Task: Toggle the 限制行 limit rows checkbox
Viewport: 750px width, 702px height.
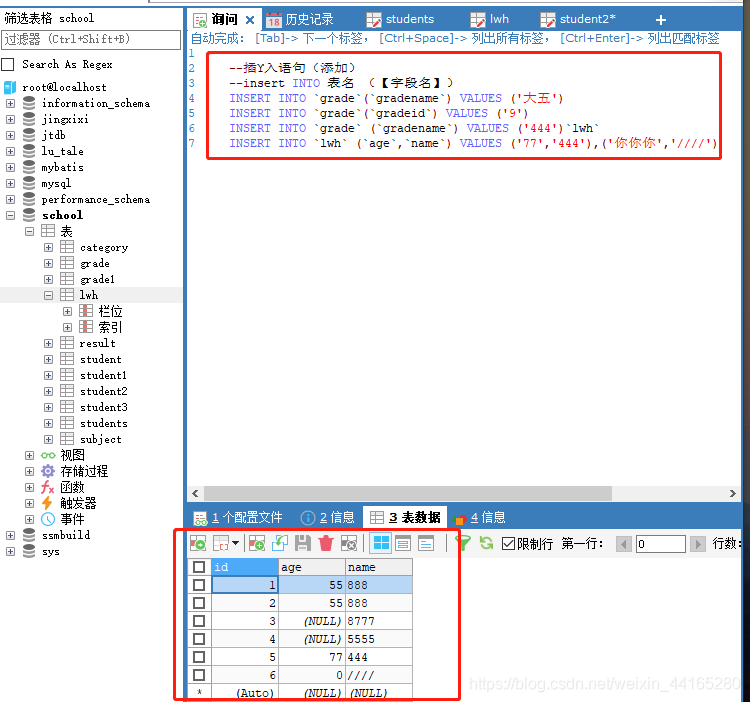Action: point(508,544)
